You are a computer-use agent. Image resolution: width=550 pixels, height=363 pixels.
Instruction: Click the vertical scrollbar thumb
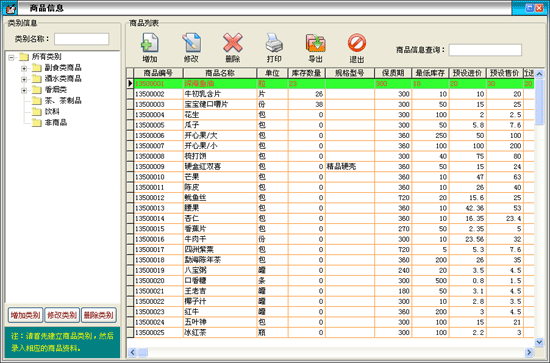pyautogui.click(x=539, y=102)
